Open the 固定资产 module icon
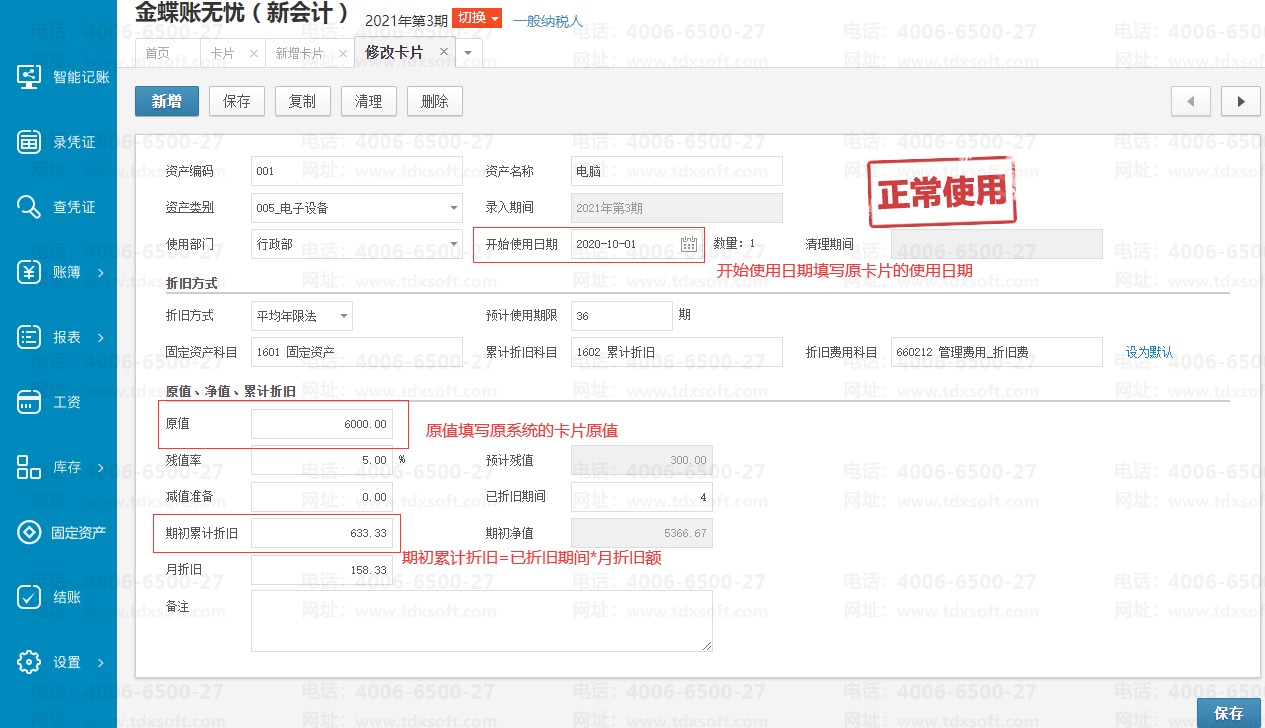Image resolution: width=1265 pixels, height=728 pixels. click(x=29, y=532)
